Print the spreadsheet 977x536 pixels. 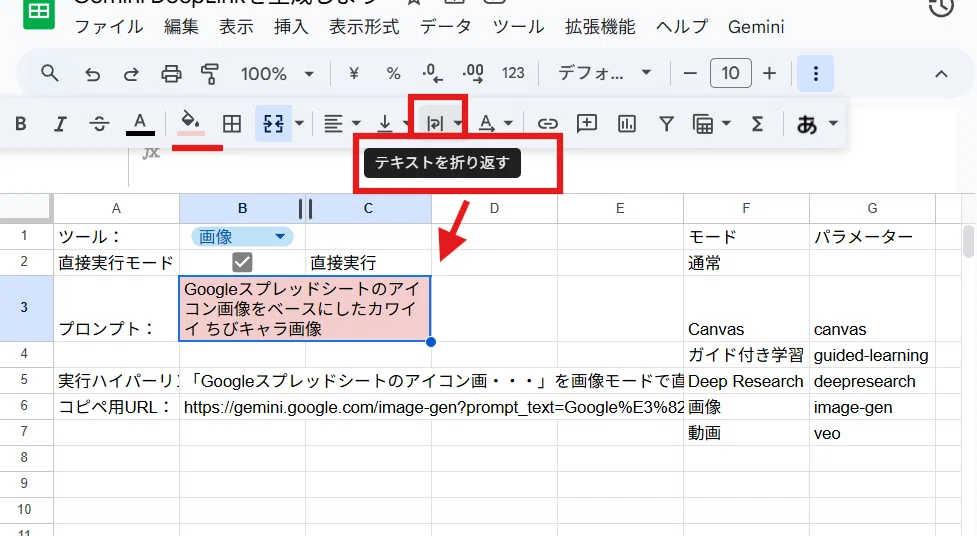click(x=171, y=74)
